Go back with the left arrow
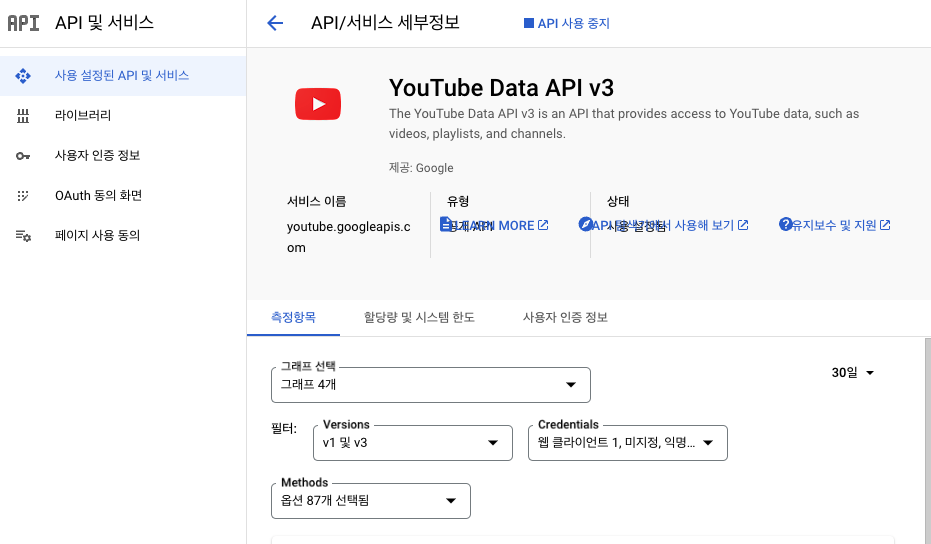Viewport: 931px width, 544px height. [275, 23]
